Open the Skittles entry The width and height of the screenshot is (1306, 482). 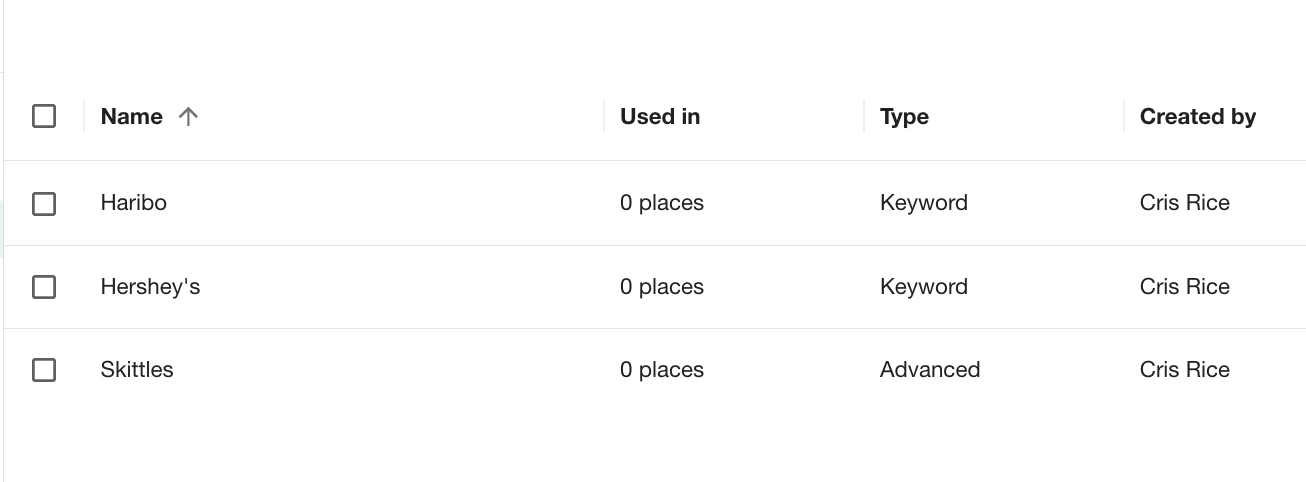point(137,370)
